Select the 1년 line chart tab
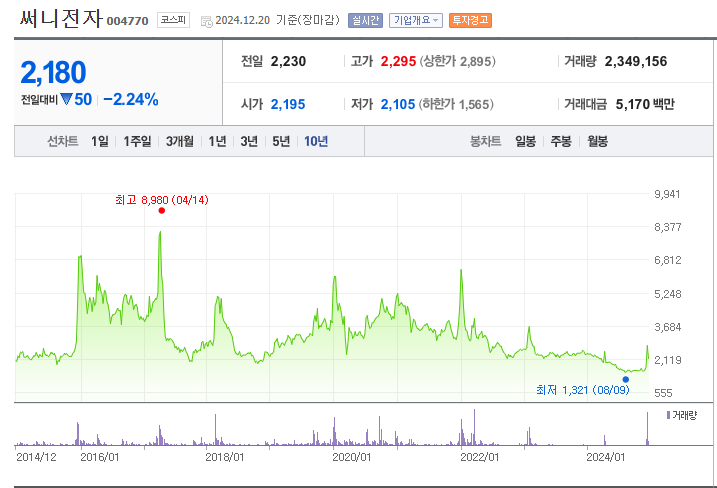The width and height of the screenshot is (717, 488). click(x=217, y=141)
